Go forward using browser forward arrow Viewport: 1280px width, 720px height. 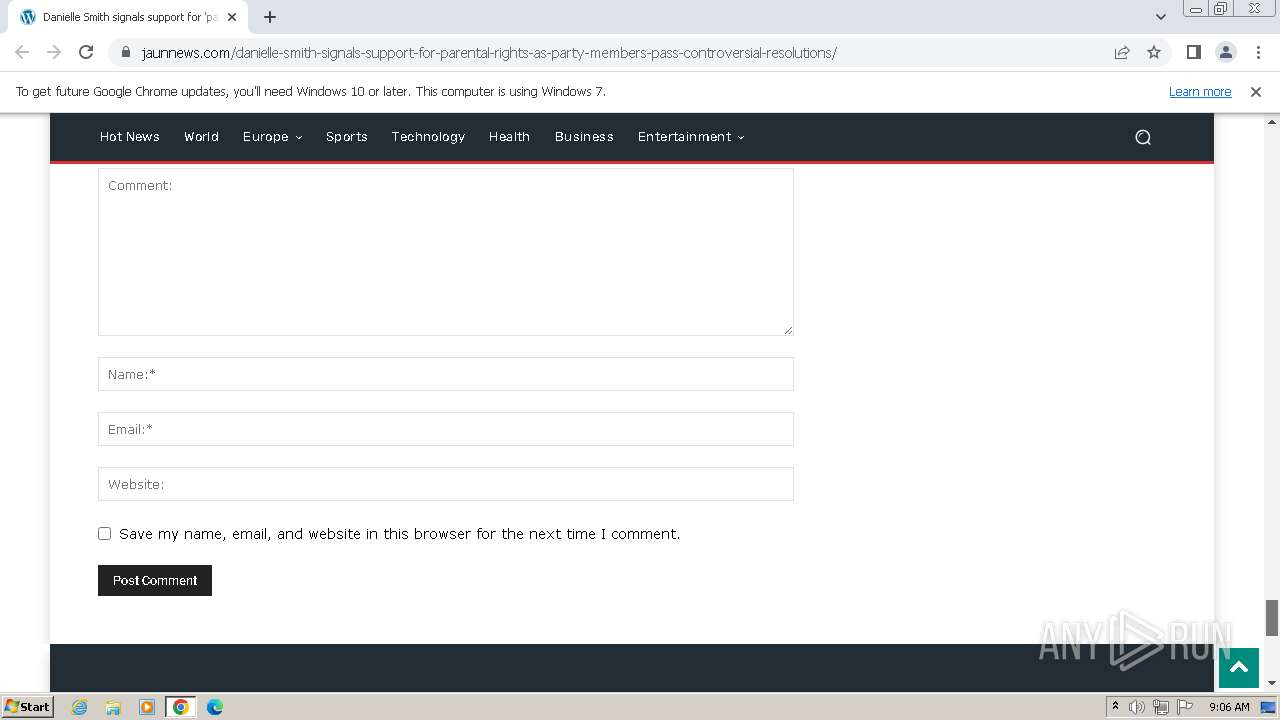(x=54, y=52)
